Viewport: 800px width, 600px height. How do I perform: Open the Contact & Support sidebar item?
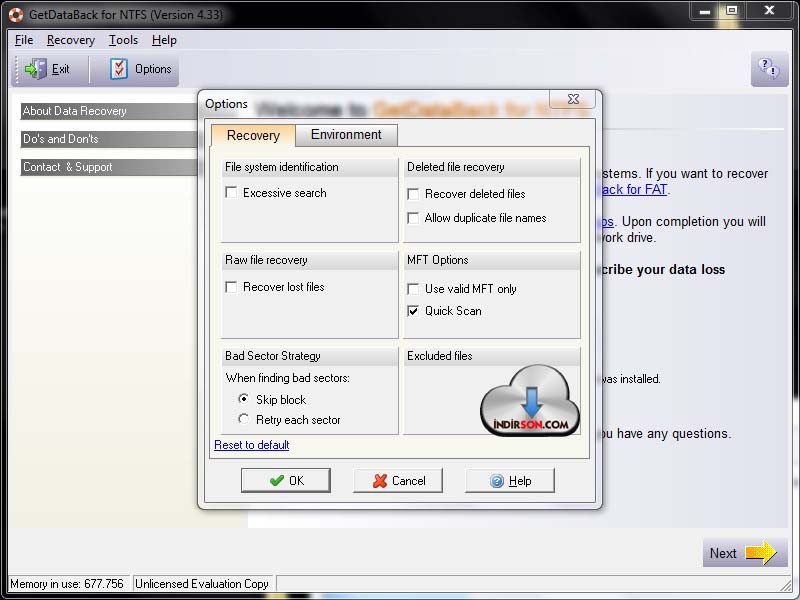(109, 167)
